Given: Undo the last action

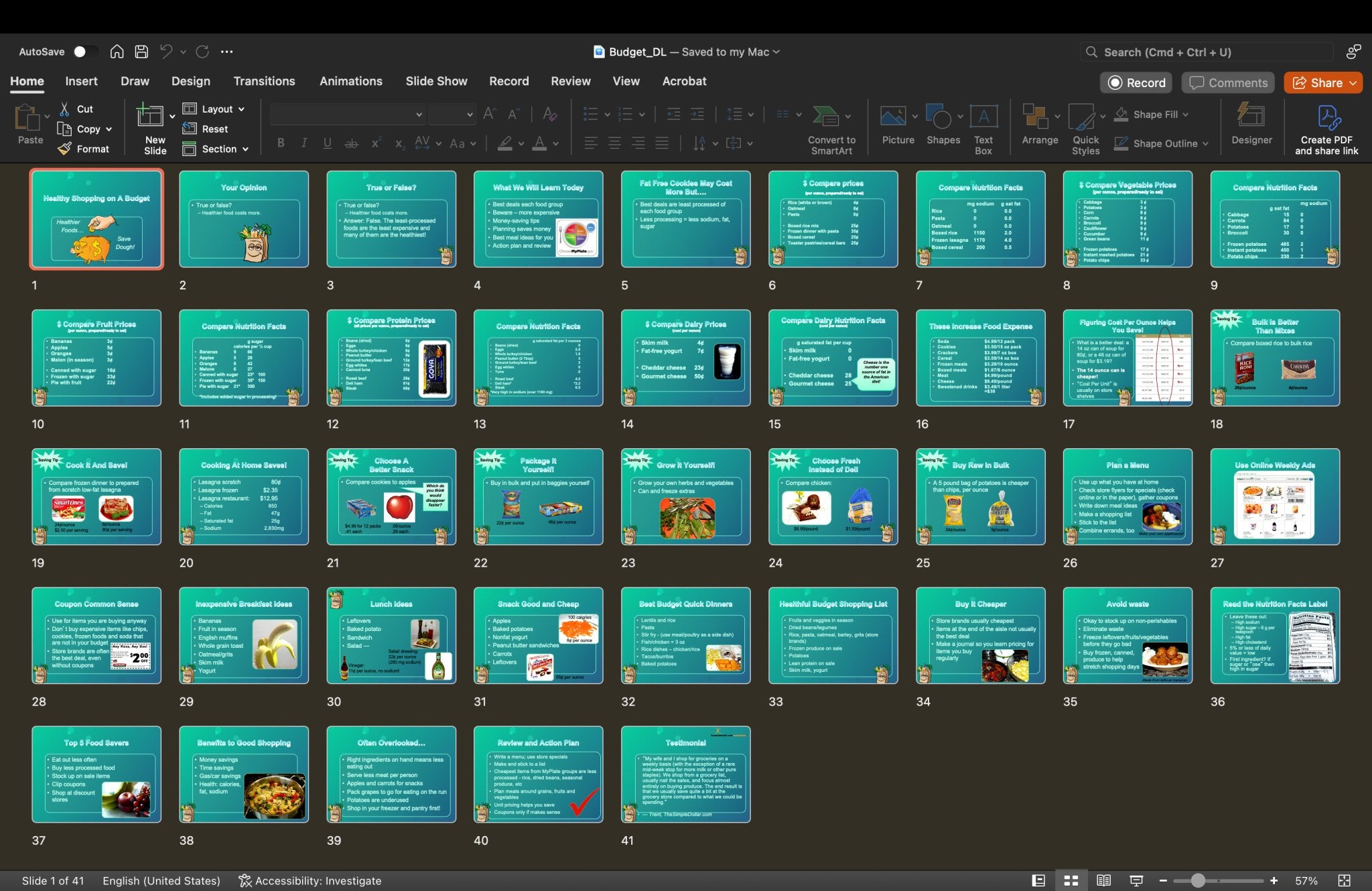Looking at the screenshot, I should (x=166, y=52).
